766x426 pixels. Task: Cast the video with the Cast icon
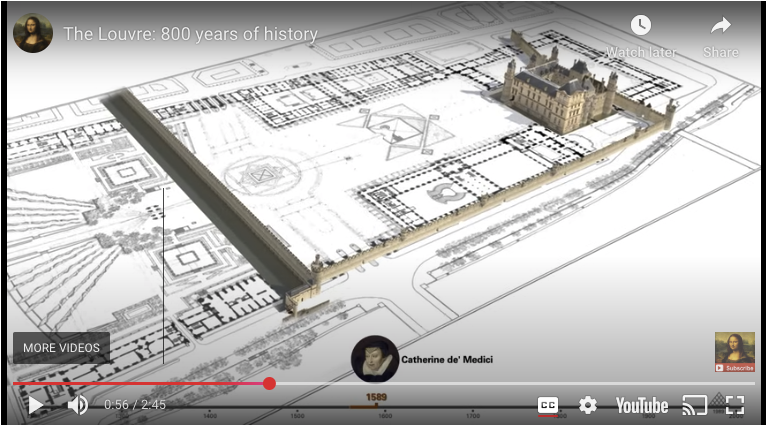click(694, 405)
